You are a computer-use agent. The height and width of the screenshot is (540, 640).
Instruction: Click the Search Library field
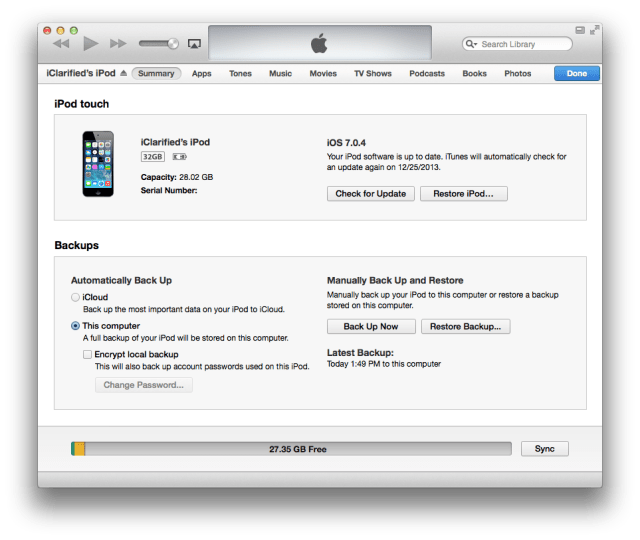tap(517, 44)
